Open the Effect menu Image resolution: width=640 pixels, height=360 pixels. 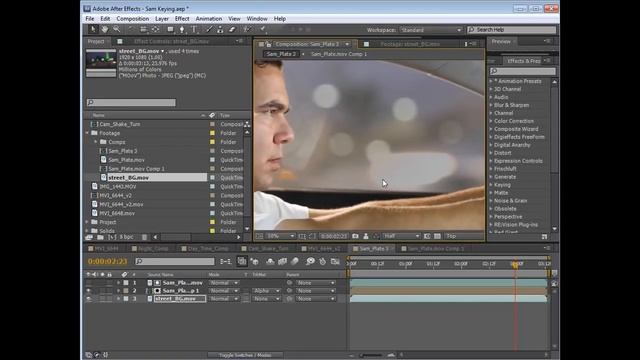tap(182, 19)
